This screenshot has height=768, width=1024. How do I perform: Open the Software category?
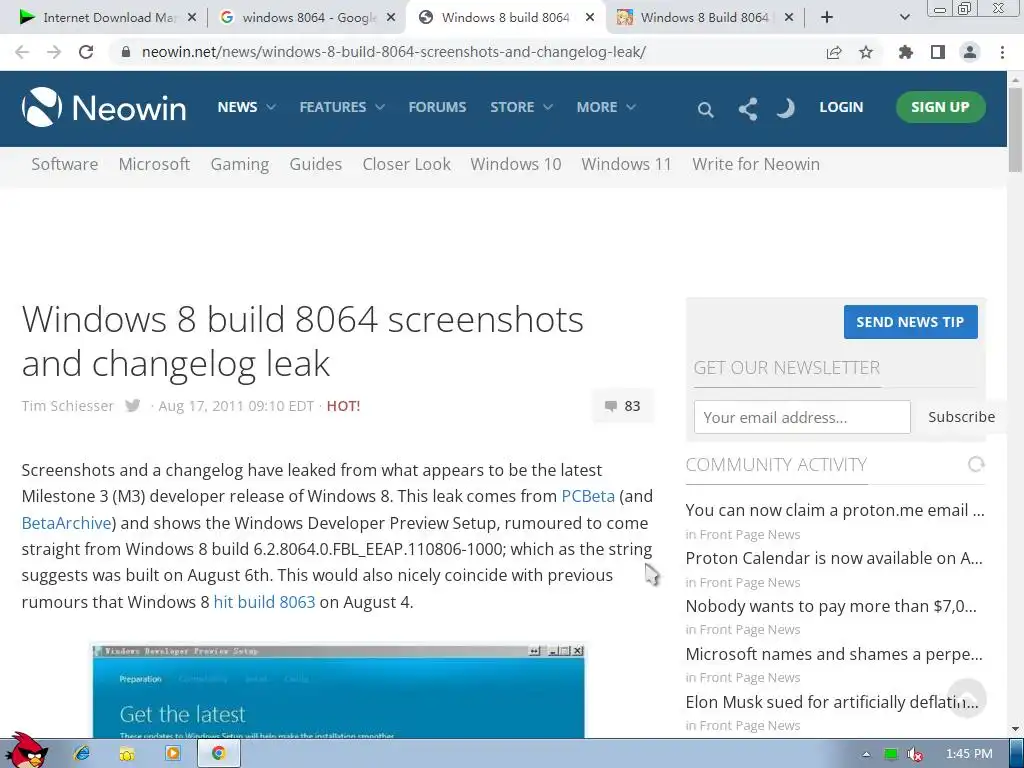click(65, 164)
